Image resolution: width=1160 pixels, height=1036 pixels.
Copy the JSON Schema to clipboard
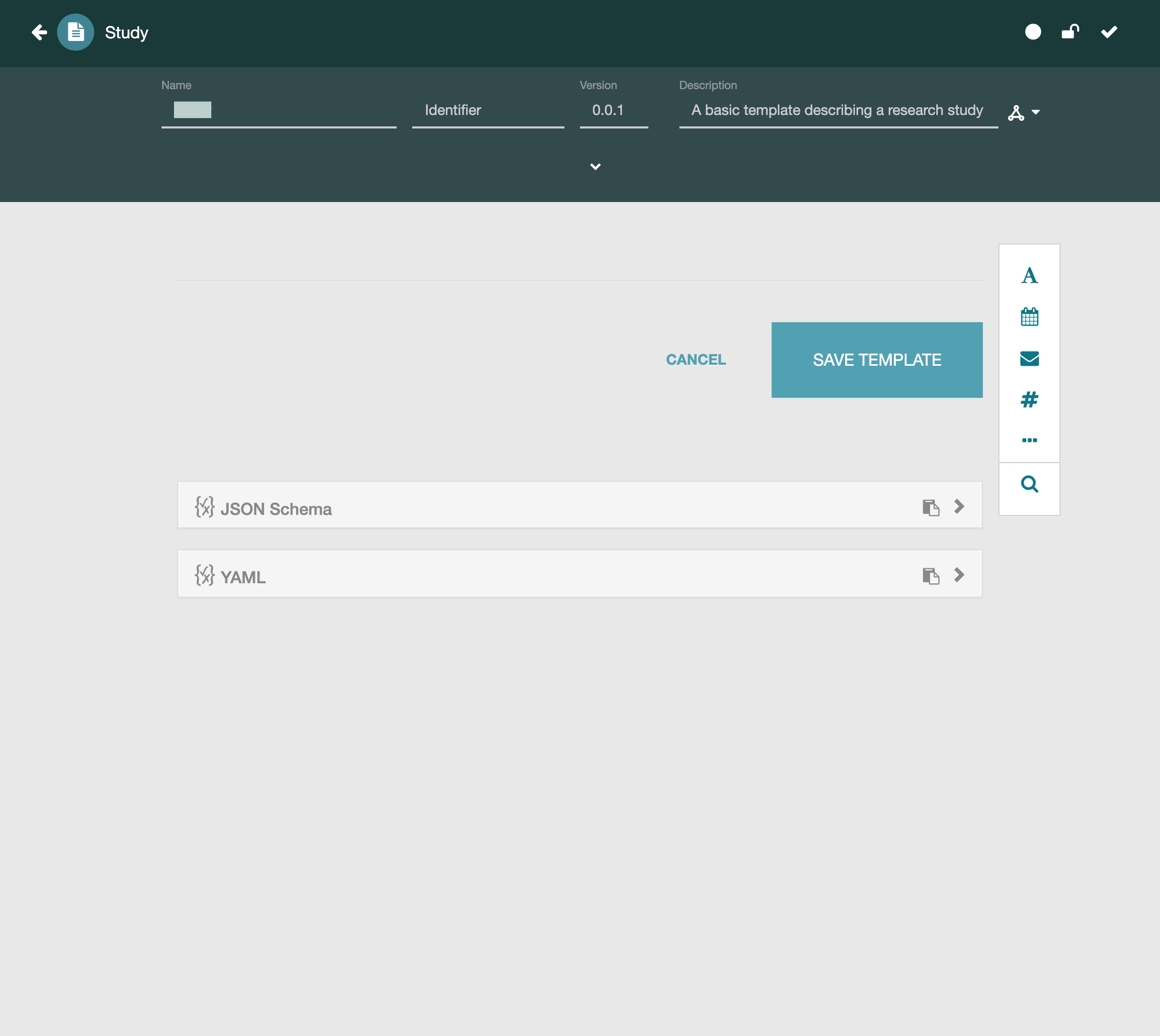click(931, 507)
